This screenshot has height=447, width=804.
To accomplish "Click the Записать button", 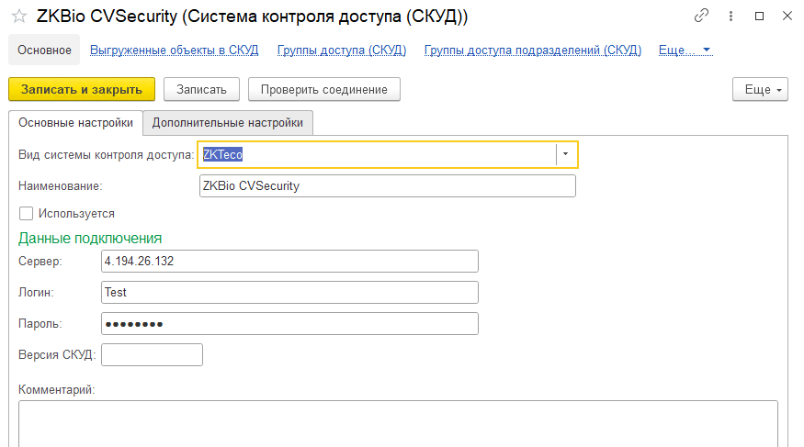I will pyautogui.click(x=201, y=89).
